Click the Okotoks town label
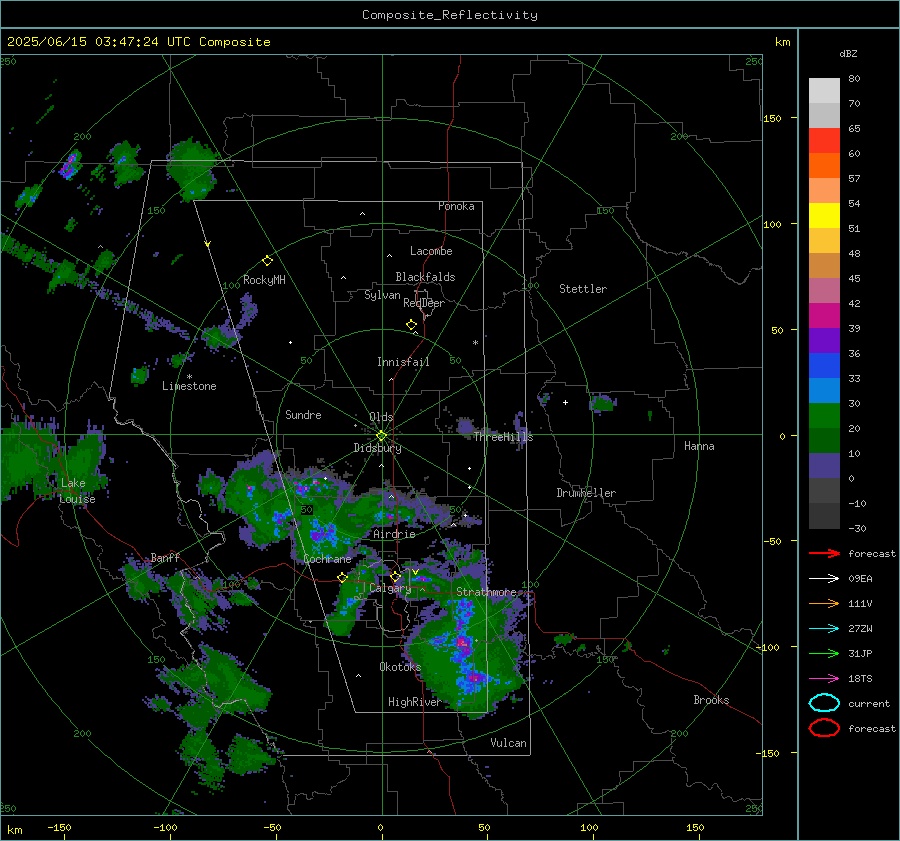The image size is (900, 841). 400,666
